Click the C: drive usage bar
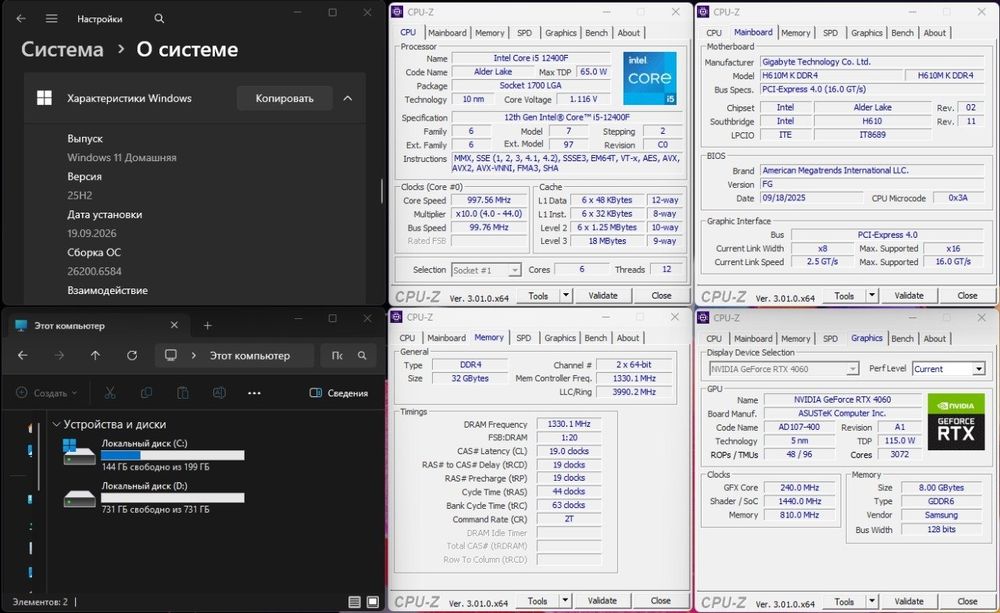This screenshot has width=1000, height=613. (172, 455)
